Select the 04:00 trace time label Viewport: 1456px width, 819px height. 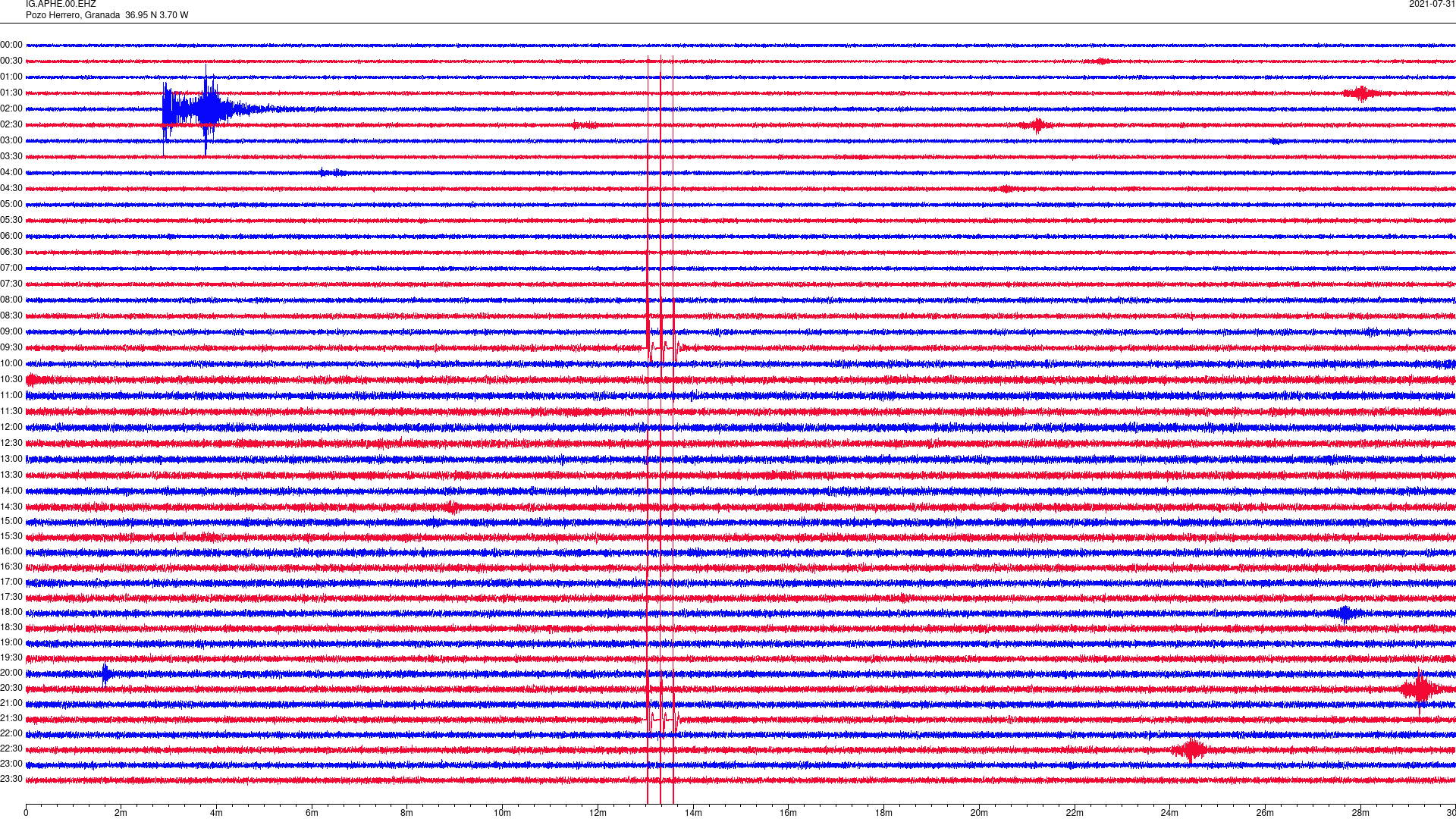11,172
